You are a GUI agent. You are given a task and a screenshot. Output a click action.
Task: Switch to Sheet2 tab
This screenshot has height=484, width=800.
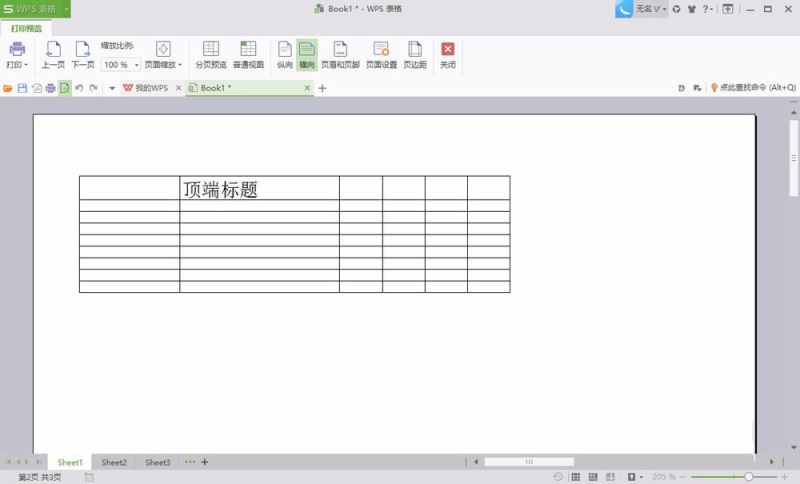[114, 462]
